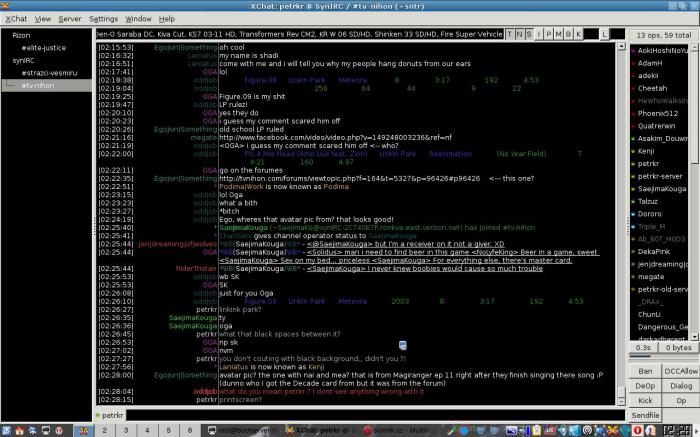700x437 pixels.
Task: Switch to the #strazci-vesmiru channel
Action: click(49, 73)
